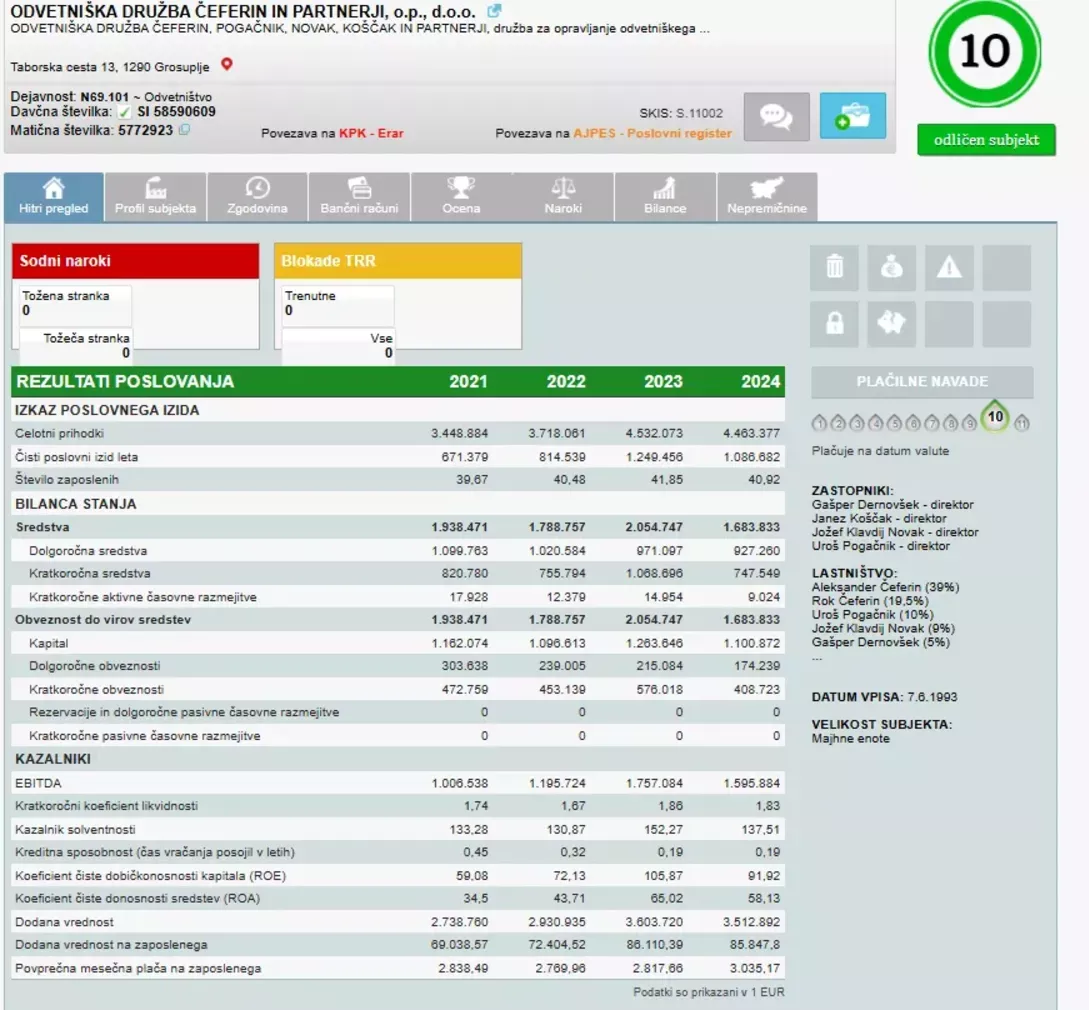
Task: Open the Bančni računi tab
Action: 359,196
